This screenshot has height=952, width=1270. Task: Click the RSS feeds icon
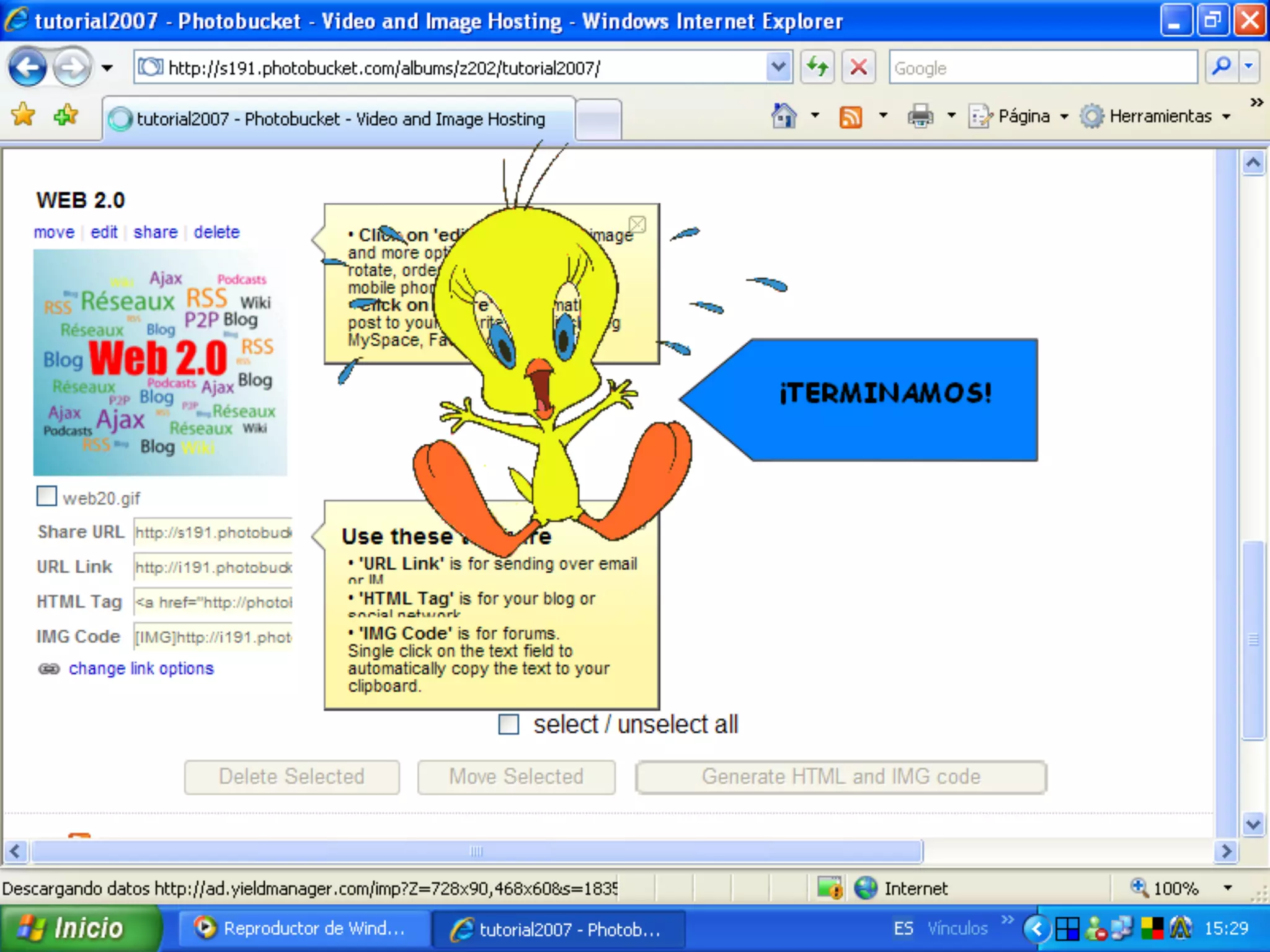coord(850,117)
